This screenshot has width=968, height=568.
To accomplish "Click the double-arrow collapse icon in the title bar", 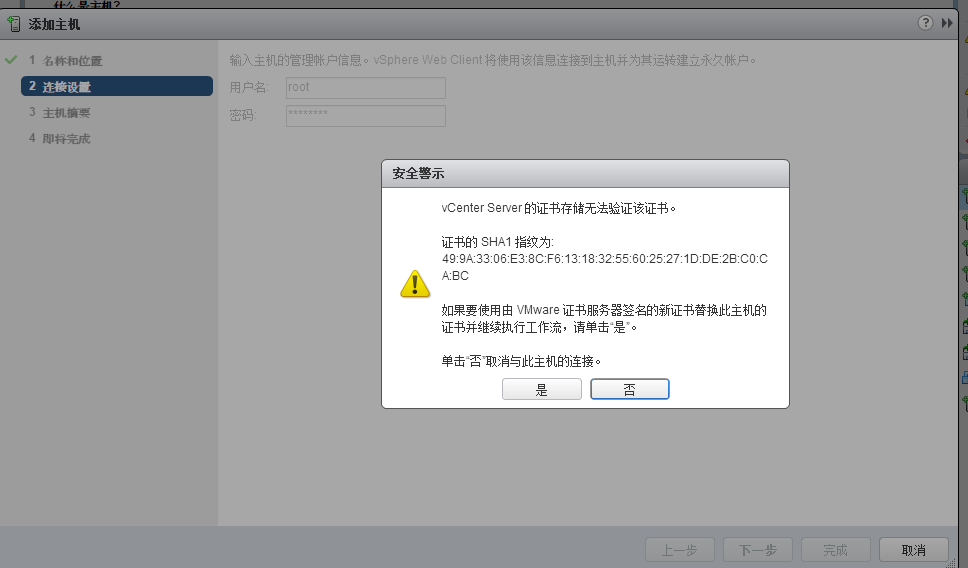I will pyautogui.click(x=947, y=23).
